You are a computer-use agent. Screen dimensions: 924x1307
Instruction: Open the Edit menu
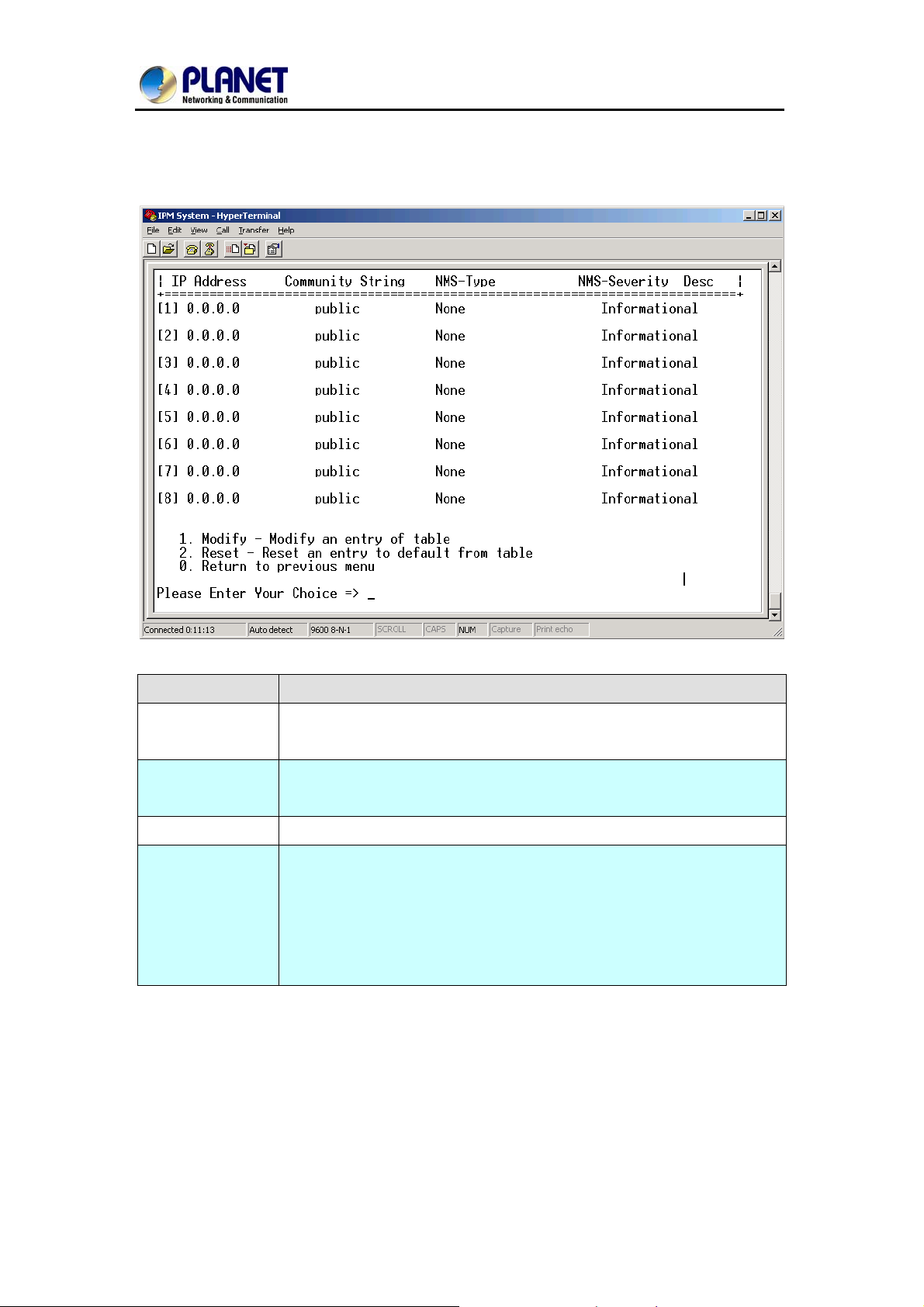click(175, 230)
